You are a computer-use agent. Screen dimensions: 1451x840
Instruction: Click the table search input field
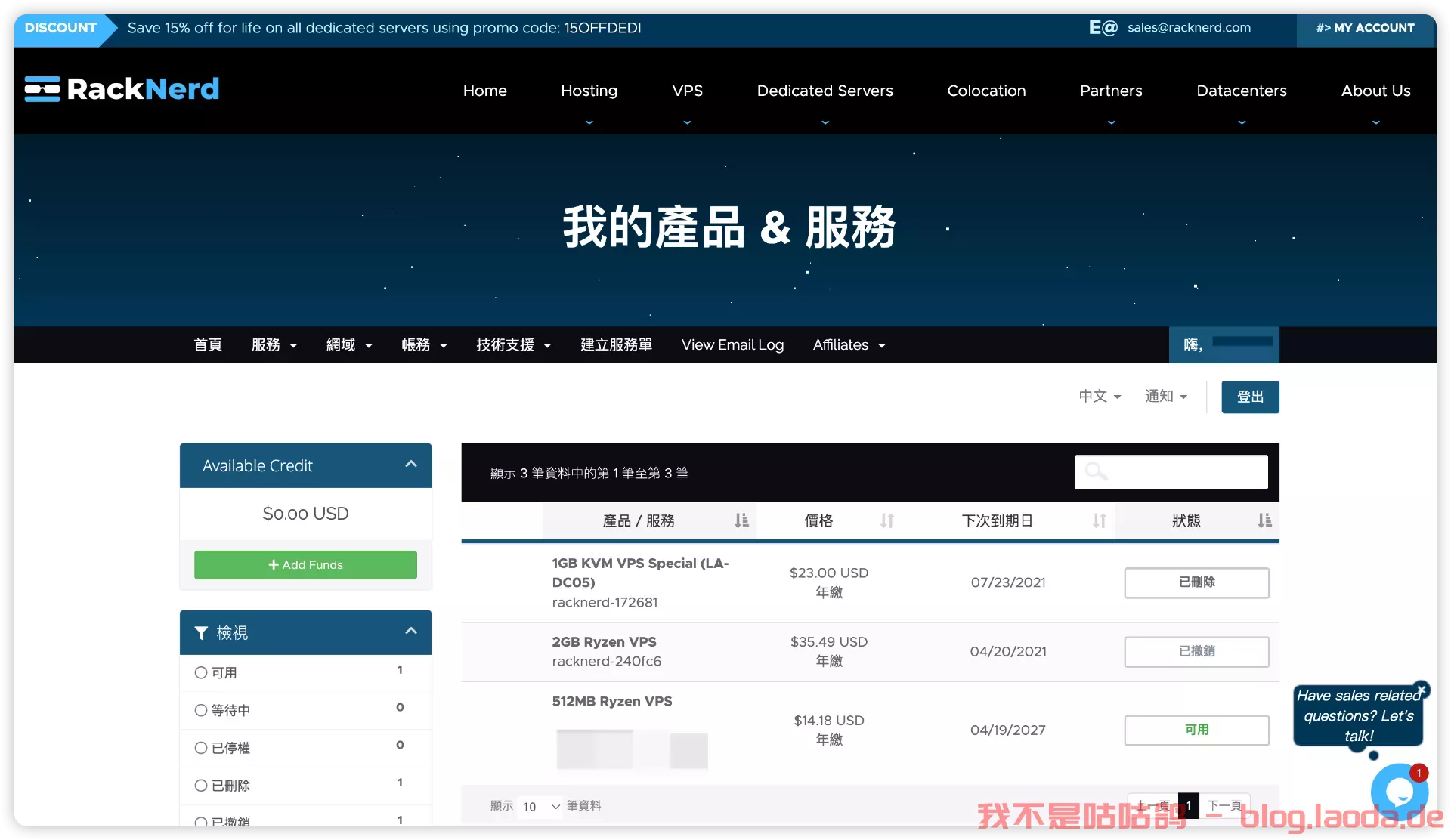(1186, 472)
